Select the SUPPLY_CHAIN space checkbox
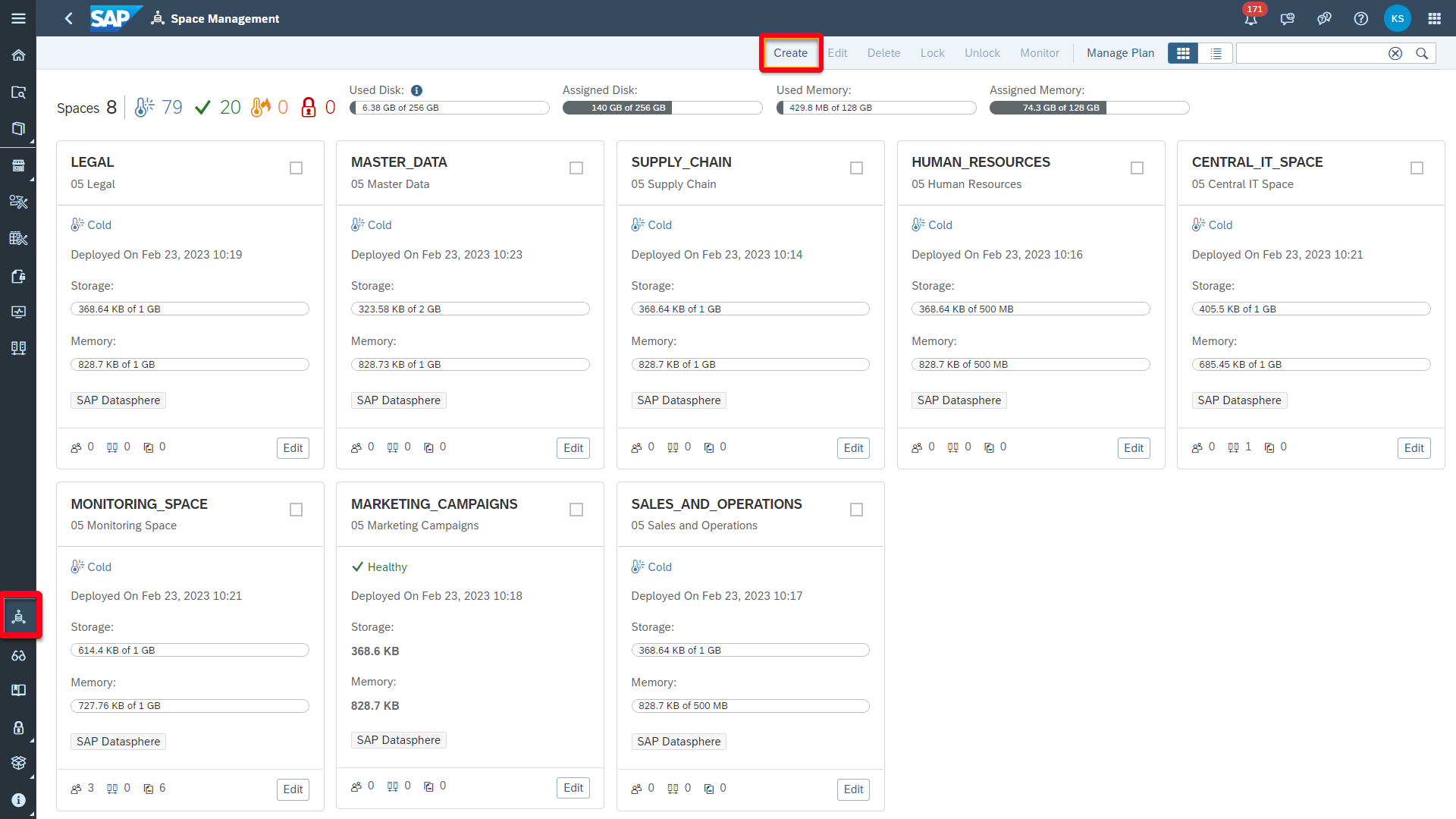Viewport: 1456px width, 819px height. point(856,168)
